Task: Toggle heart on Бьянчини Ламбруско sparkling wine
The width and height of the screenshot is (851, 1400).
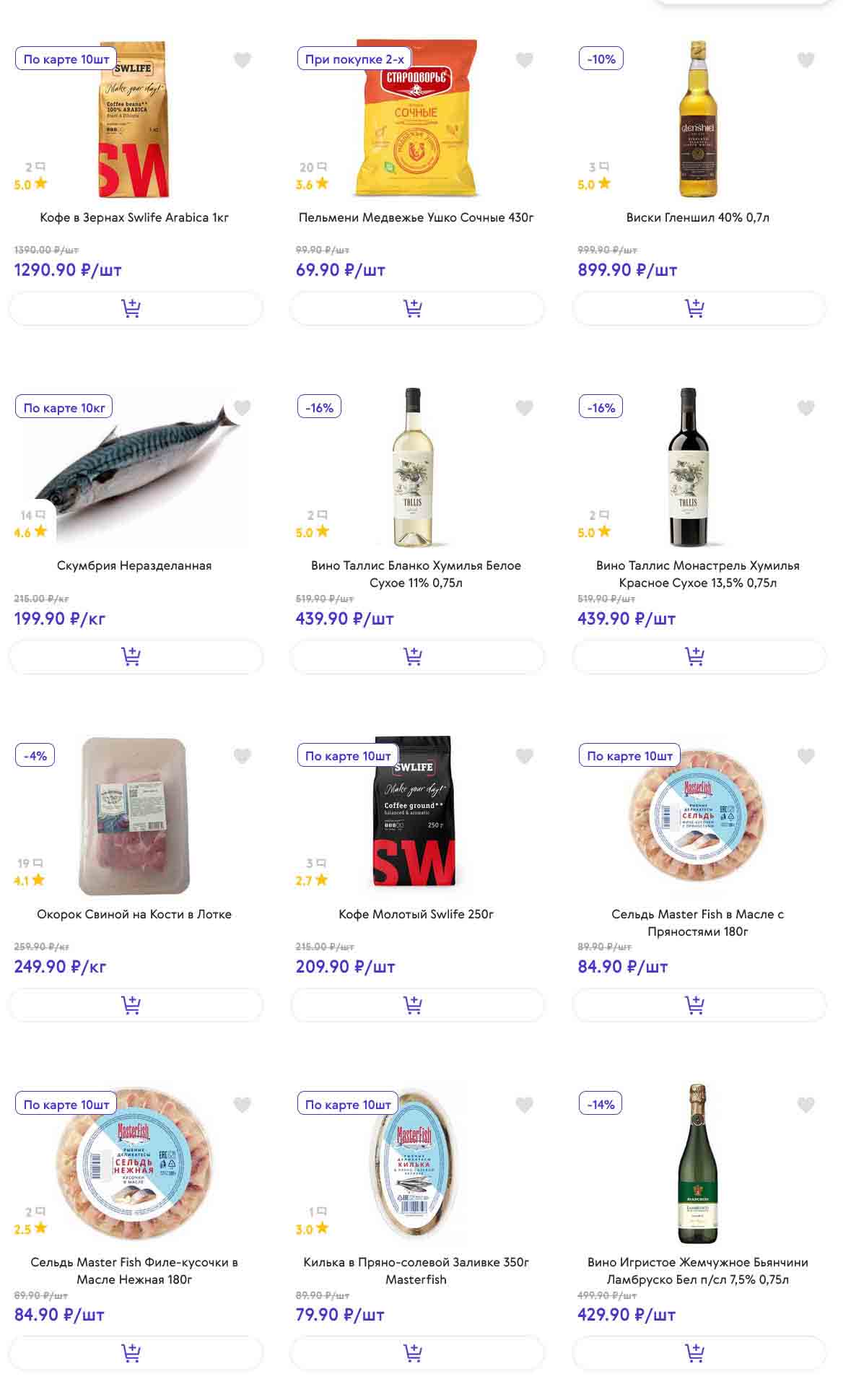Action: point(806,1104)
